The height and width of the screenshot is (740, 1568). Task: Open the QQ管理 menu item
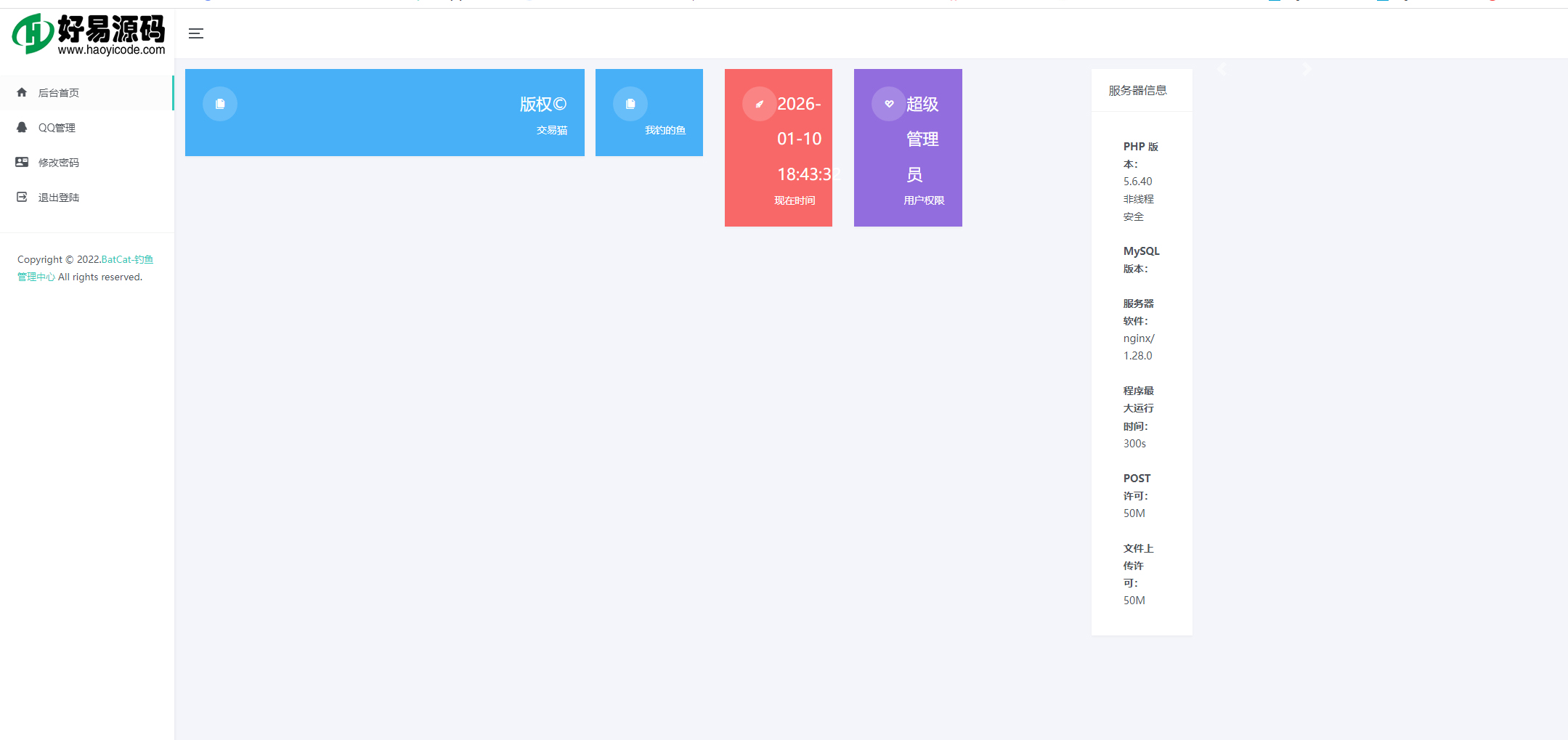tap(57, 128)
